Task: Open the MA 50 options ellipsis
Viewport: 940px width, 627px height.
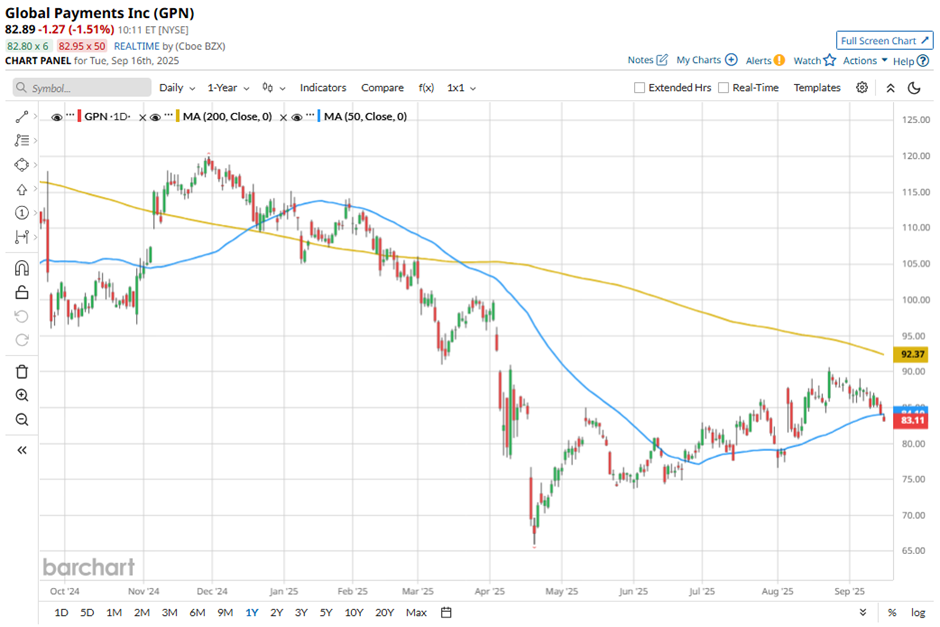Action: [310, 114]
